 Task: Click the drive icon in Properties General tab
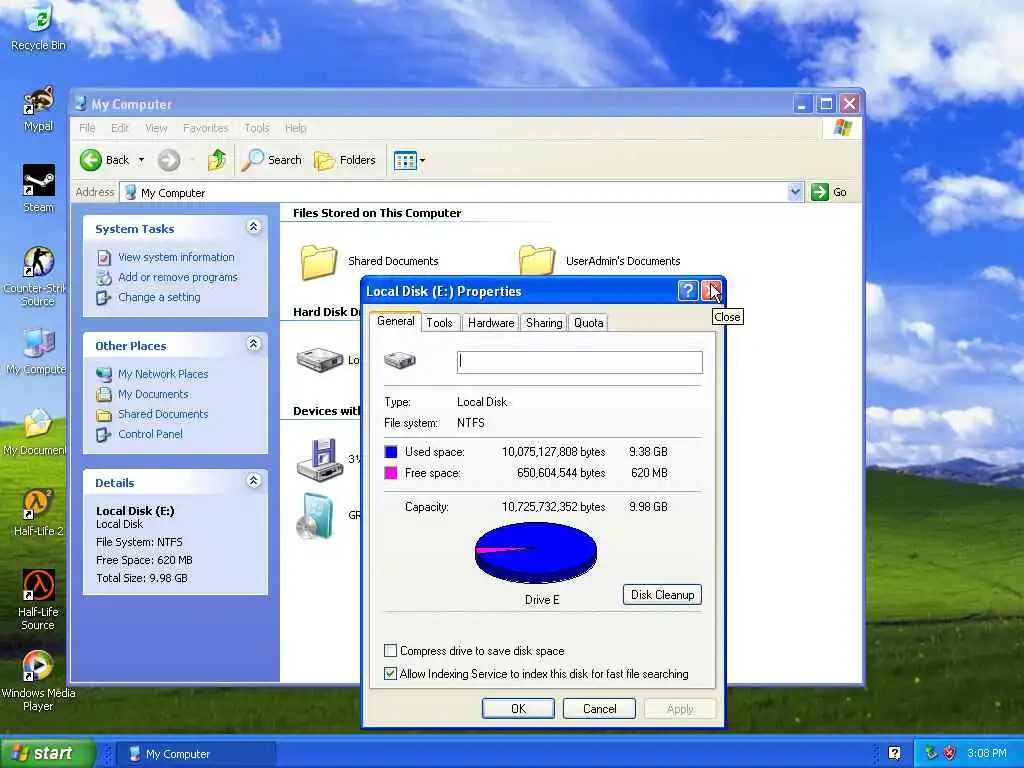point(400,360)
